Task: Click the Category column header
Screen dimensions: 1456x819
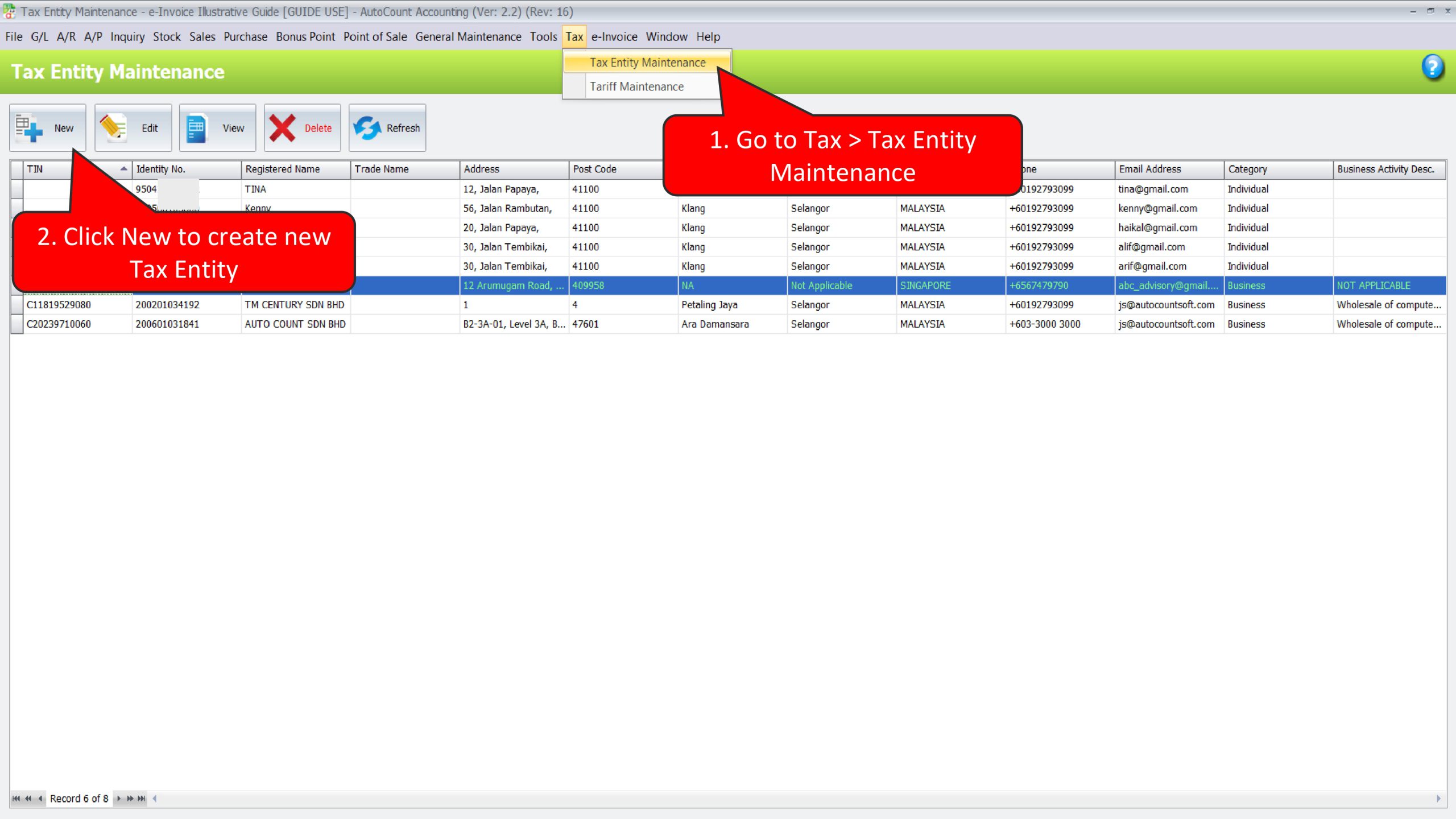Action: (x=1279, y=169)
